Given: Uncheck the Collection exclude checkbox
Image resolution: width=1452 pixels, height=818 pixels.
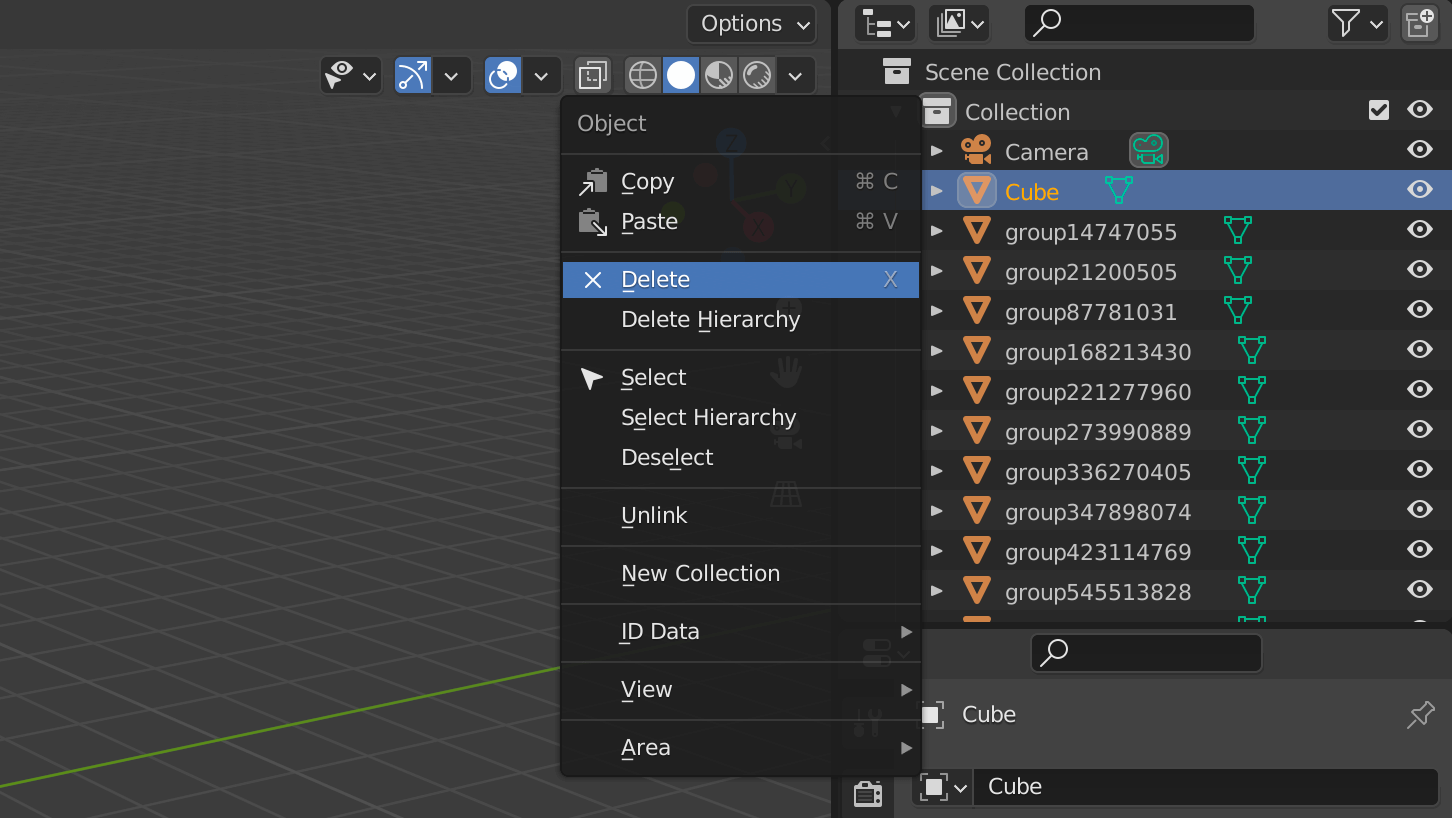Looking at the screenshot, I should pos(1379,110).
